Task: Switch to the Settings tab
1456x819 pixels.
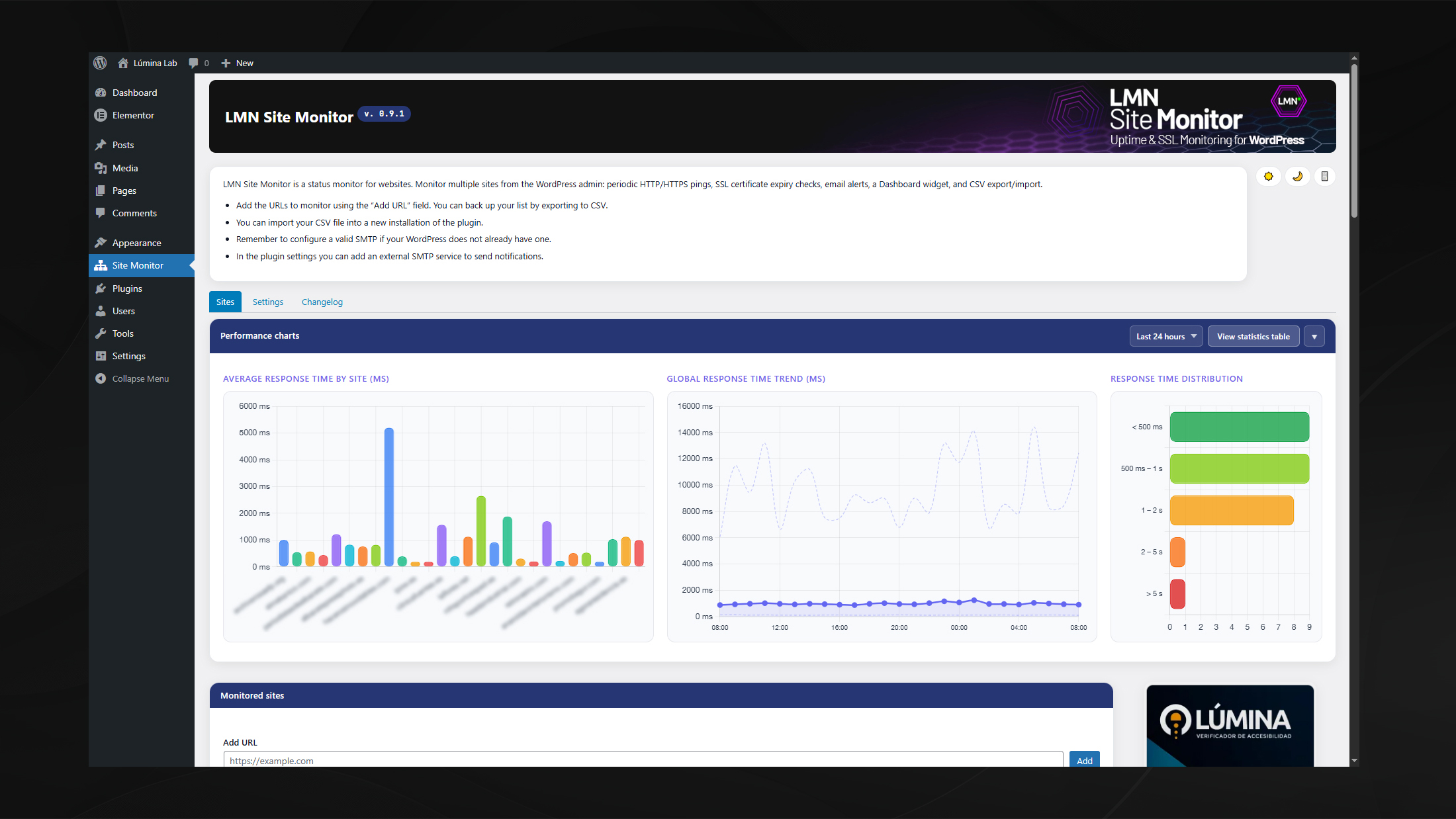Action: (267, 302)
